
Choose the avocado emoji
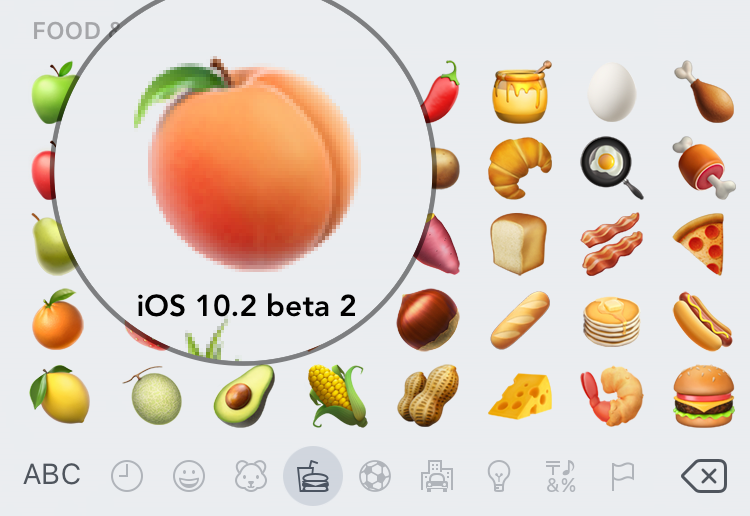click(x=244, y=396)
